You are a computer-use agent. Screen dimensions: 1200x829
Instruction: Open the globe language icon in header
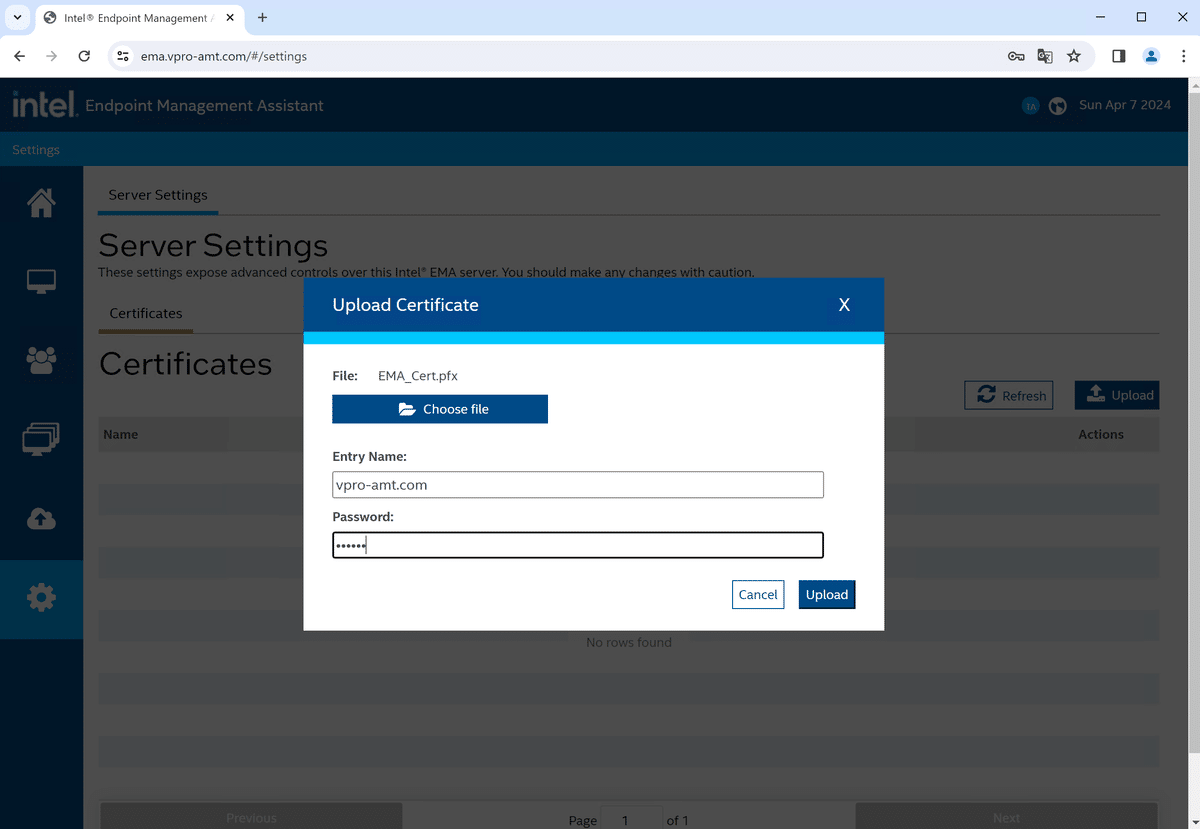point(1058,106)
